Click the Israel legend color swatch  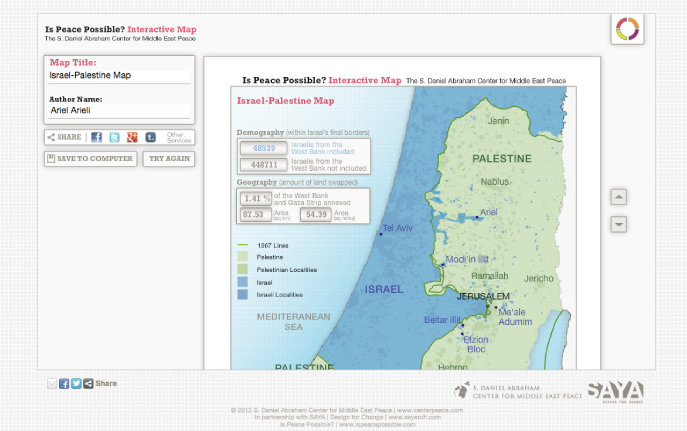click(242, 282)
